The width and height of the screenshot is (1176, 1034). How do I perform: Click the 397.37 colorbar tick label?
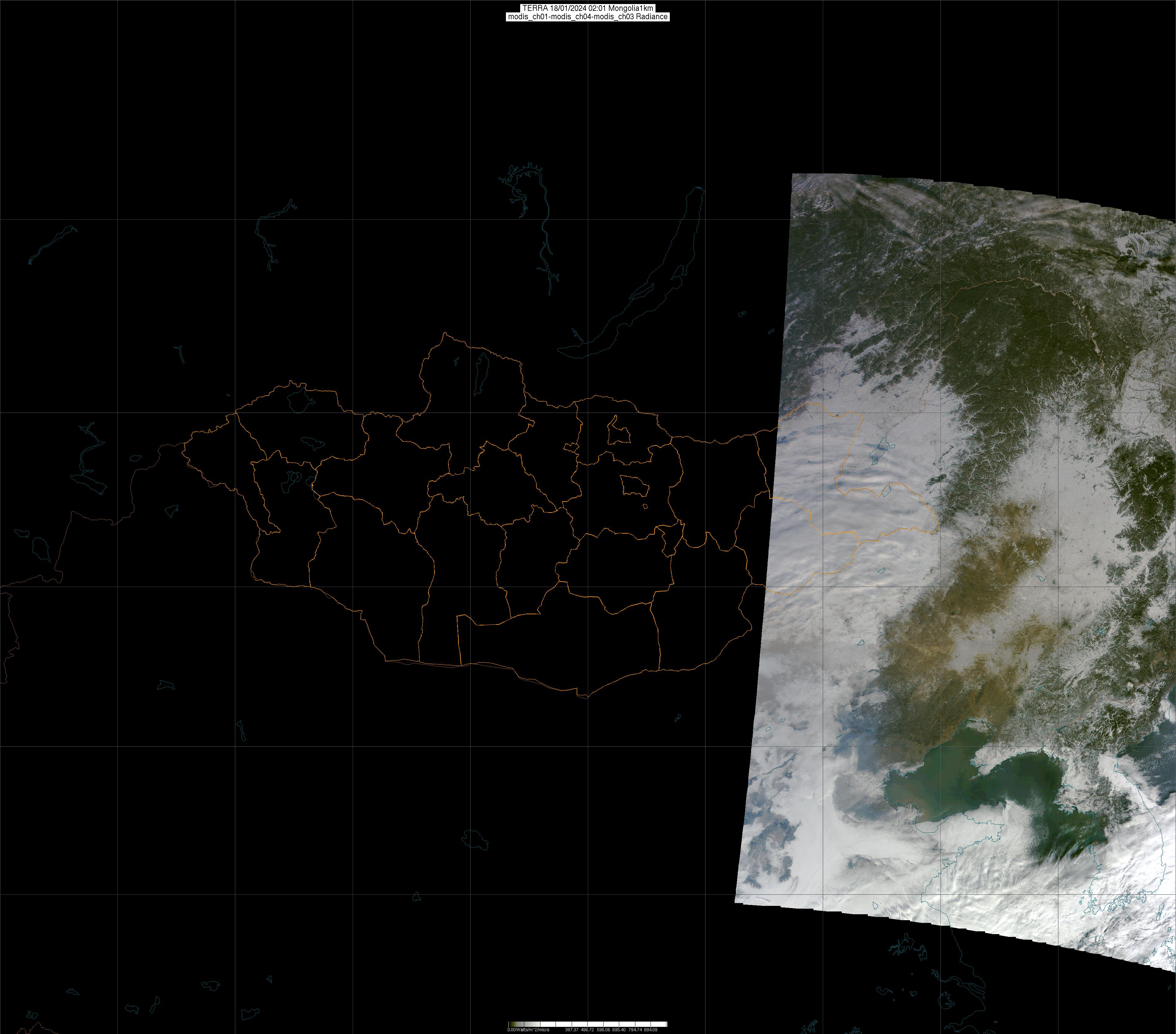tap(571, 1029)
